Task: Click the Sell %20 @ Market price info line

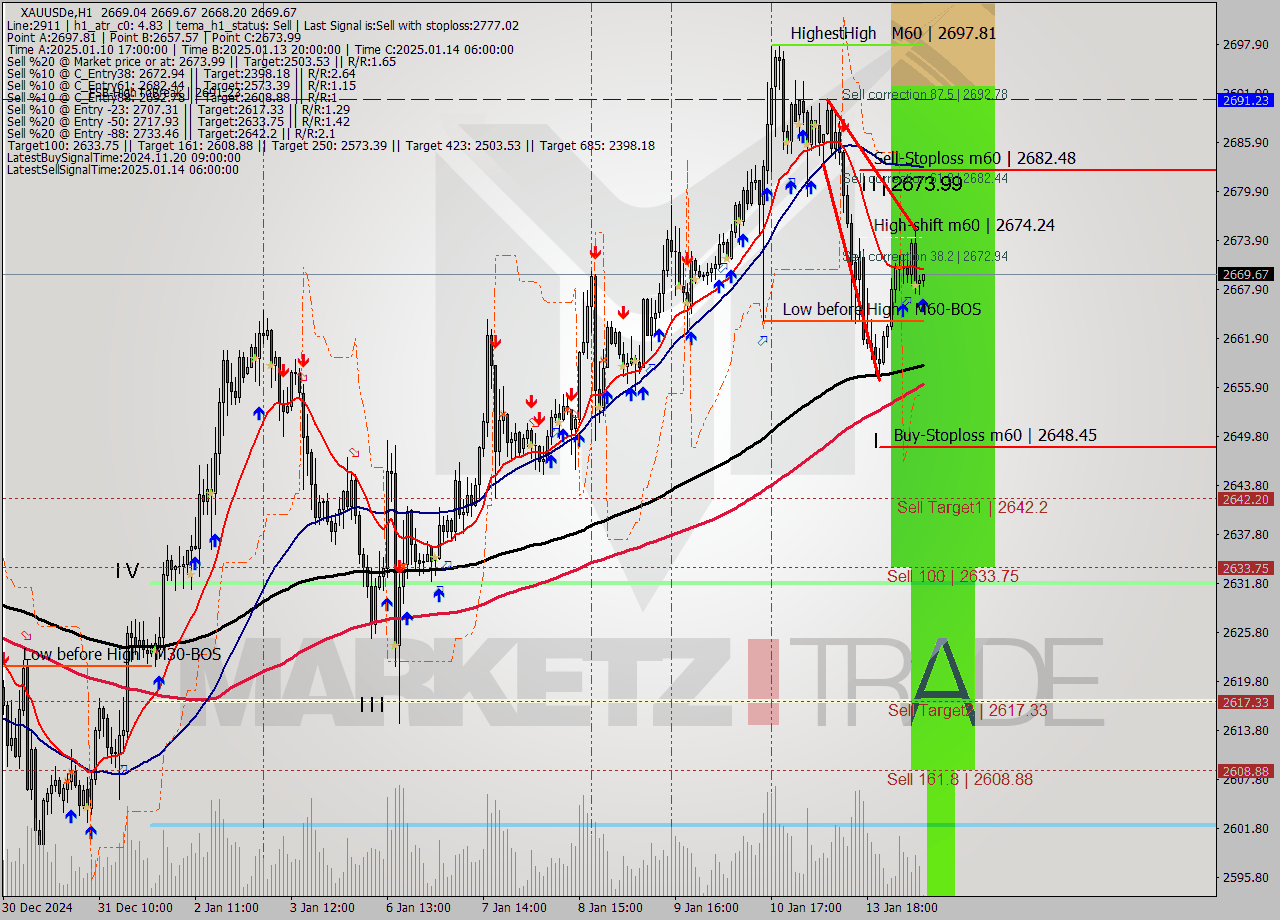Action: (201, 61)
